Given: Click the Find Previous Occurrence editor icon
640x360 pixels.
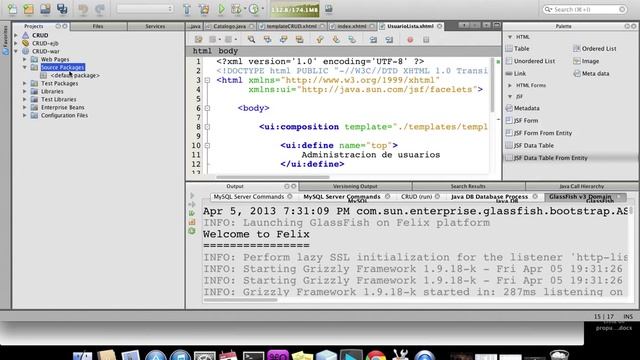Looking at the screenshot, I should pos(267,40).
